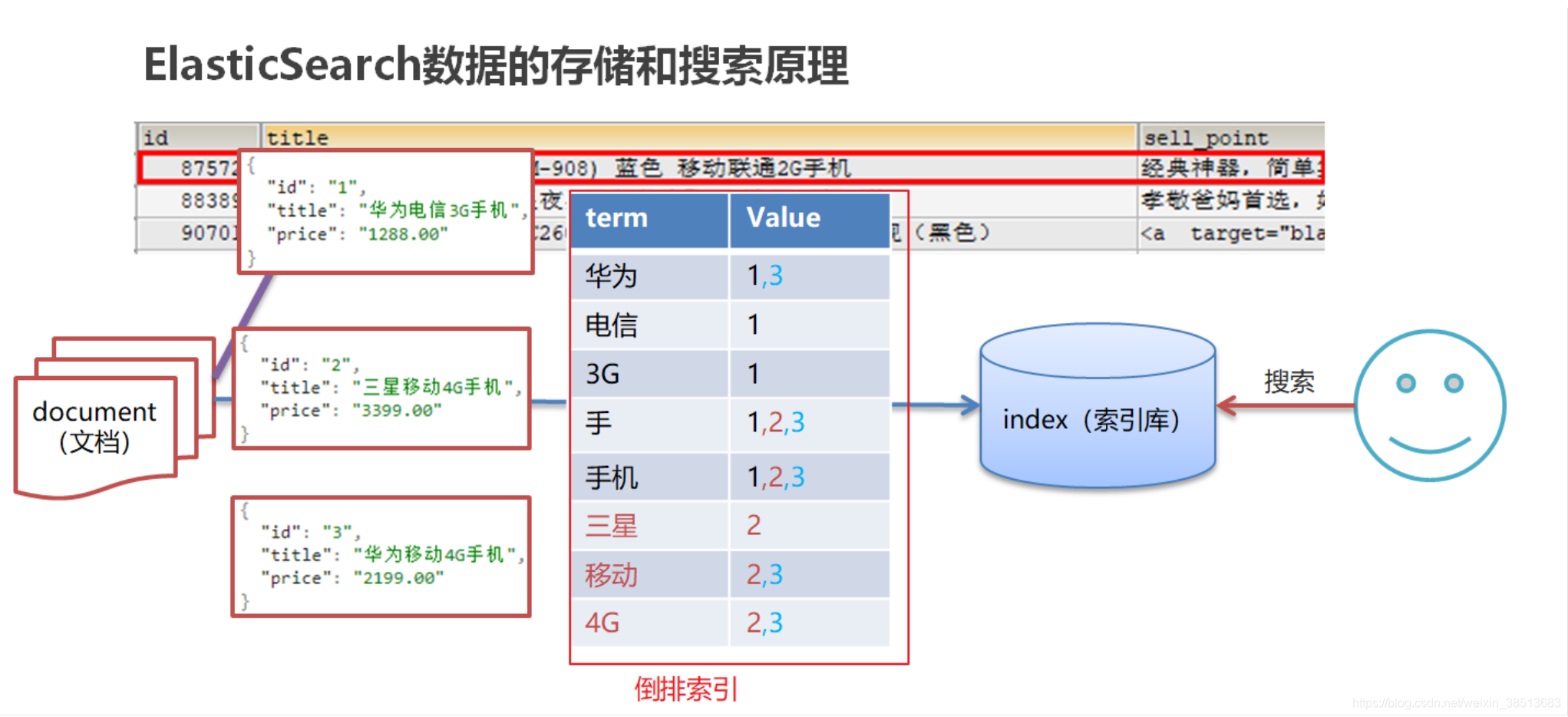
Task: Click the value '2' in the 三星 row
Action: [x=754, y=525]
